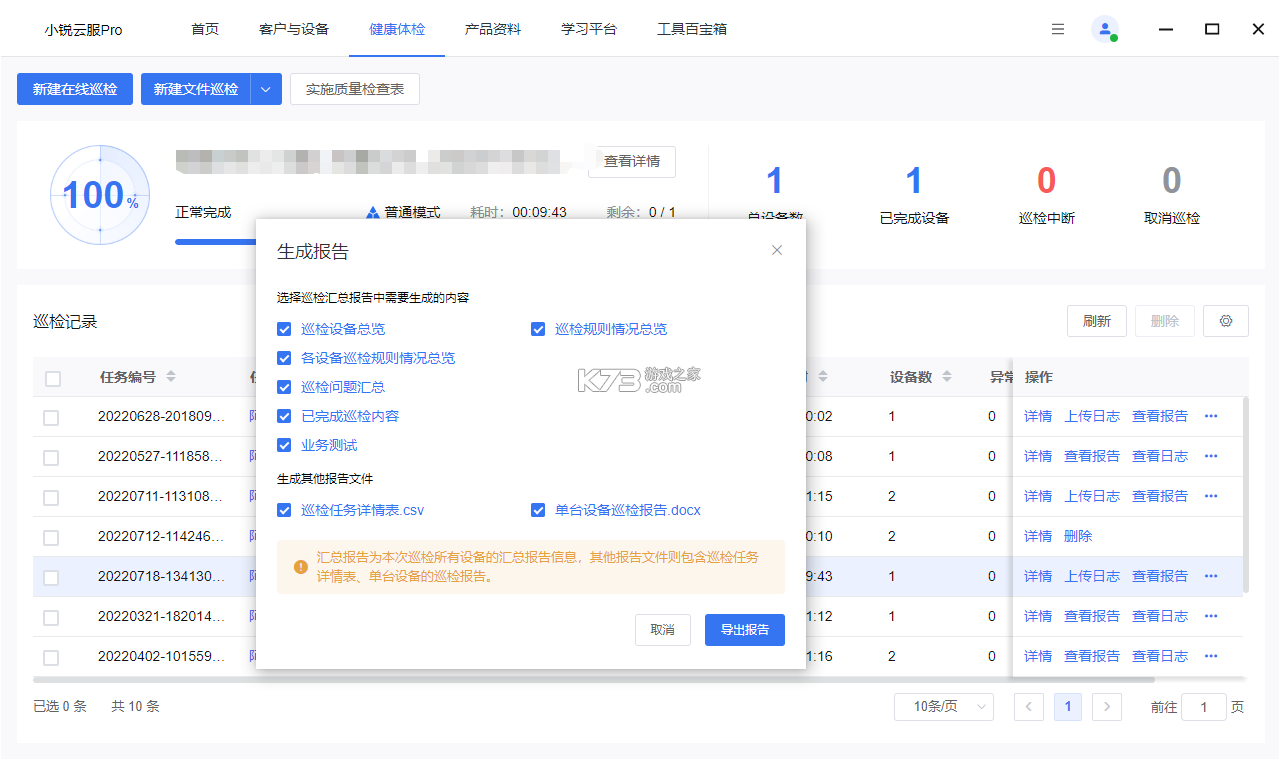Open more actions for task 20220402-101559
Viewport: 1280px width, 760px height.
[1211, 656]
